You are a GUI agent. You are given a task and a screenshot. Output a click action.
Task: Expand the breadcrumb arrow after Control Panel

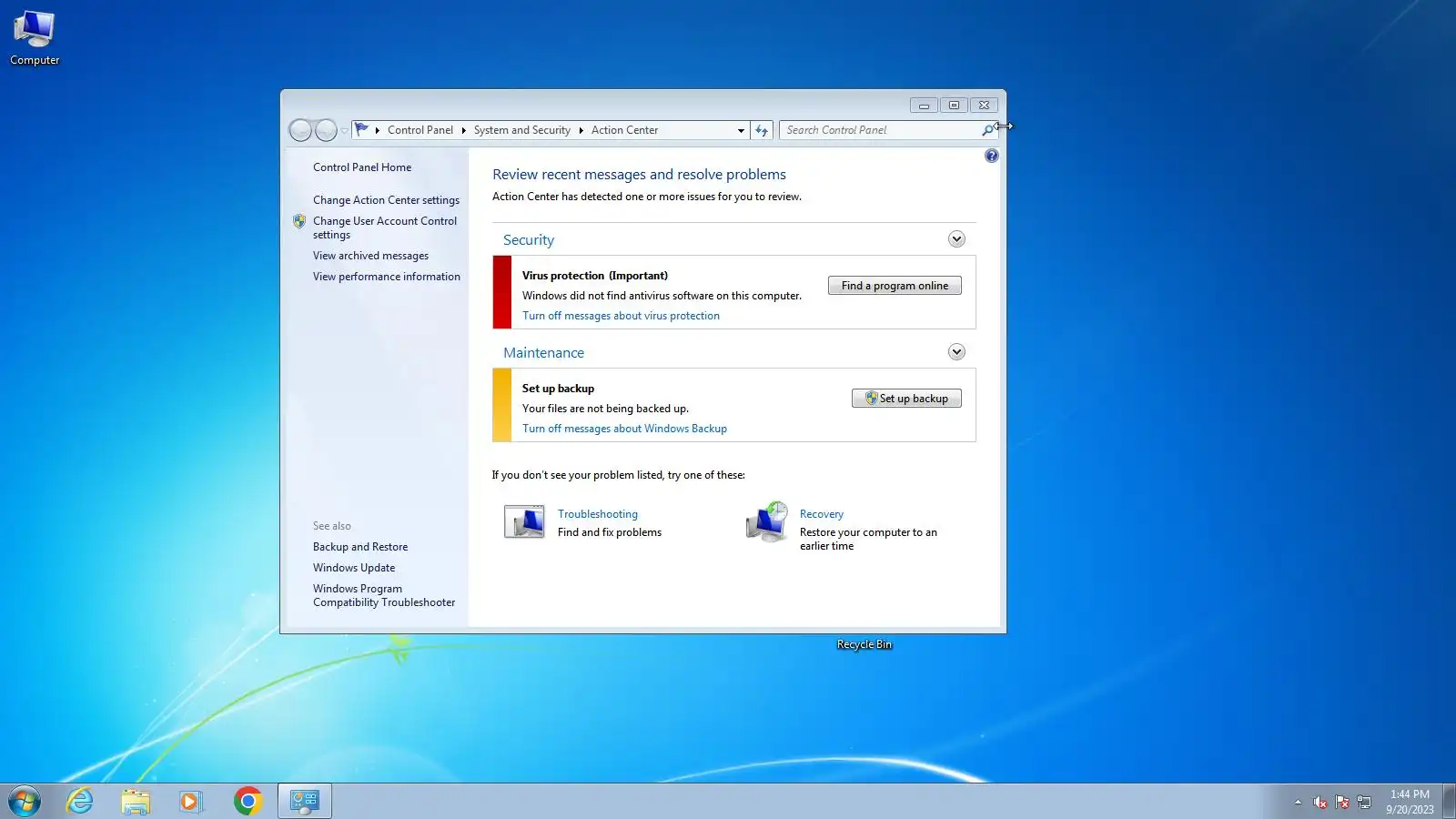click(x=463, y=130)
